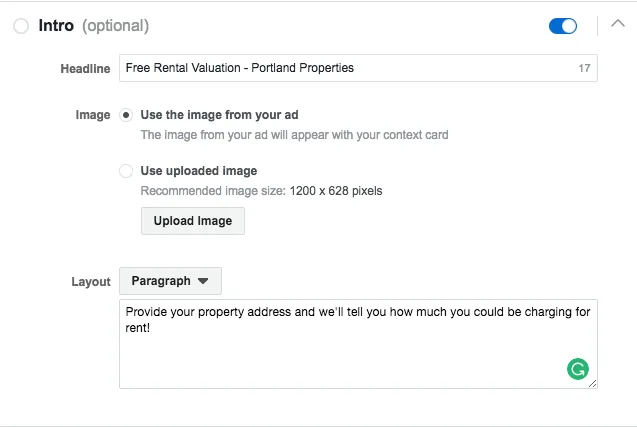Click the Upload Image button
The width and height of the screenshot is (637, 427).
click(x=193, y=221)
